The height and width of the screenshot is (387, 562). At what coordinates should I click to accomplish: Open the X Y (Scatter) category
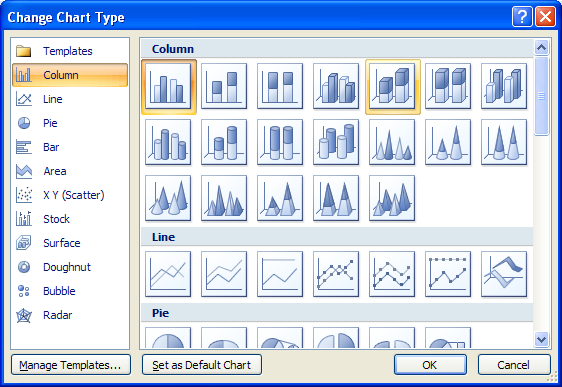click(x=70, y=195)
